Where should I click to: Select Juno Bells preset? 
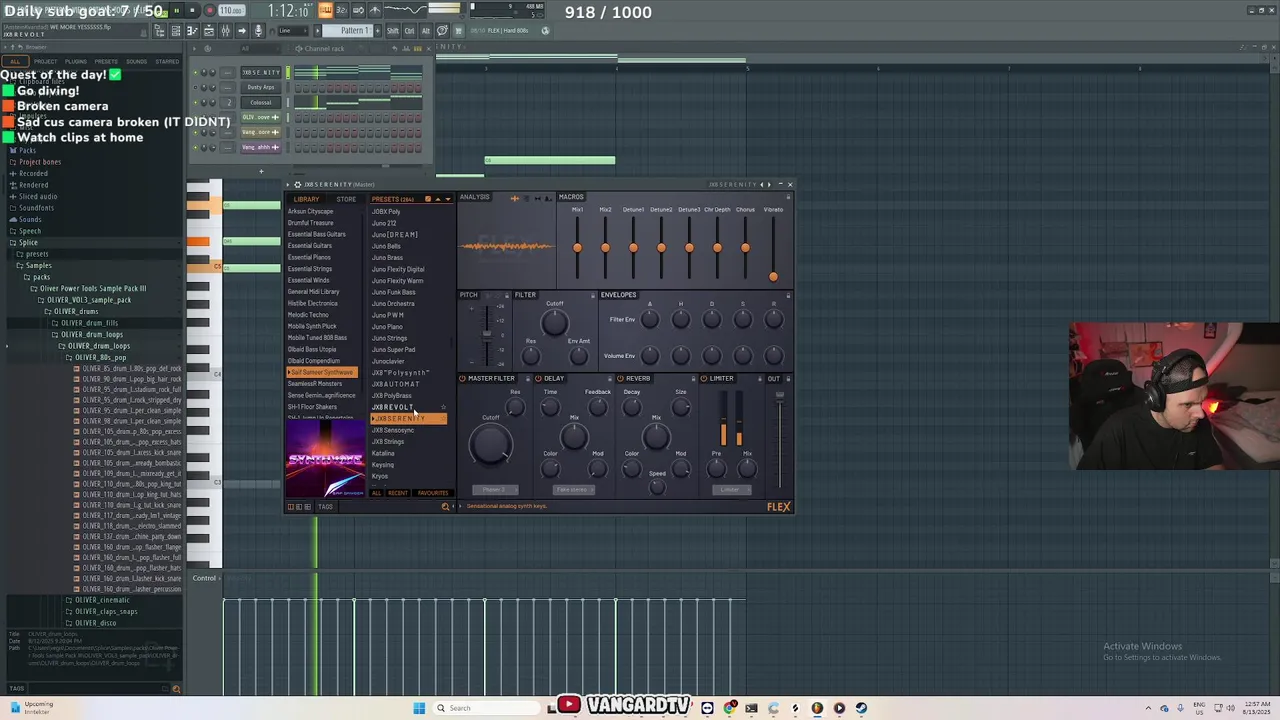[x=386, y=246]
